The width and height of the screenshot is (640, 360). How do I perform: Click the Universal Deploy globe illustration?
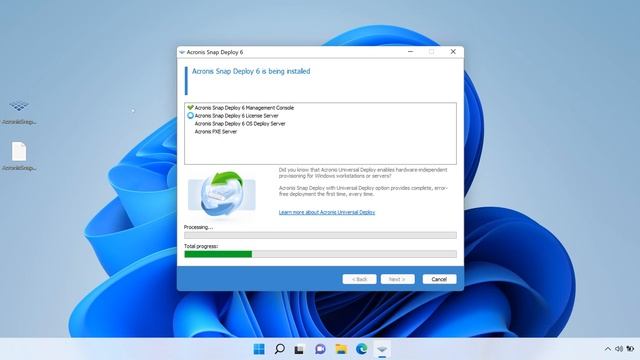222,194
